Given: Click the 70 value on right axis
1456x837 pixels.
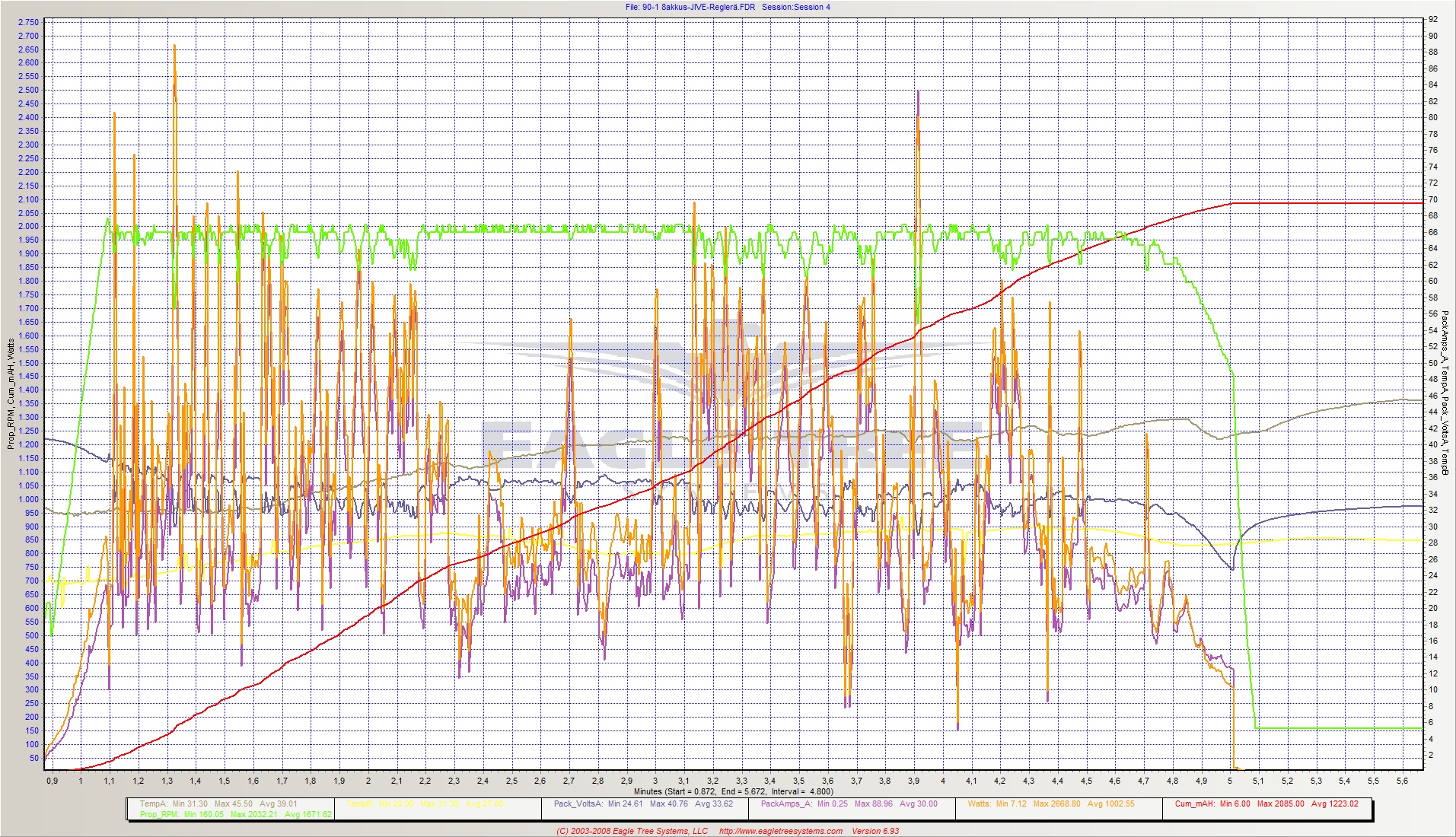Looking at the screenshot, I should point(1433,199).
